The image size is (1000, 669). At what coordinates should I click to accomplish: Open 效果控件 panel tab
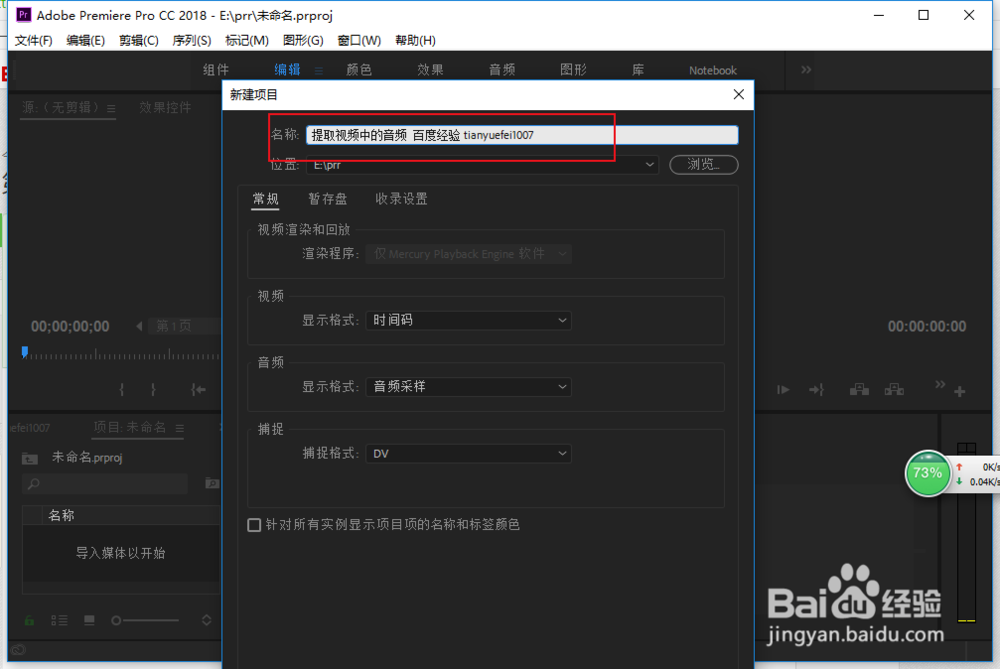[165, 108]
